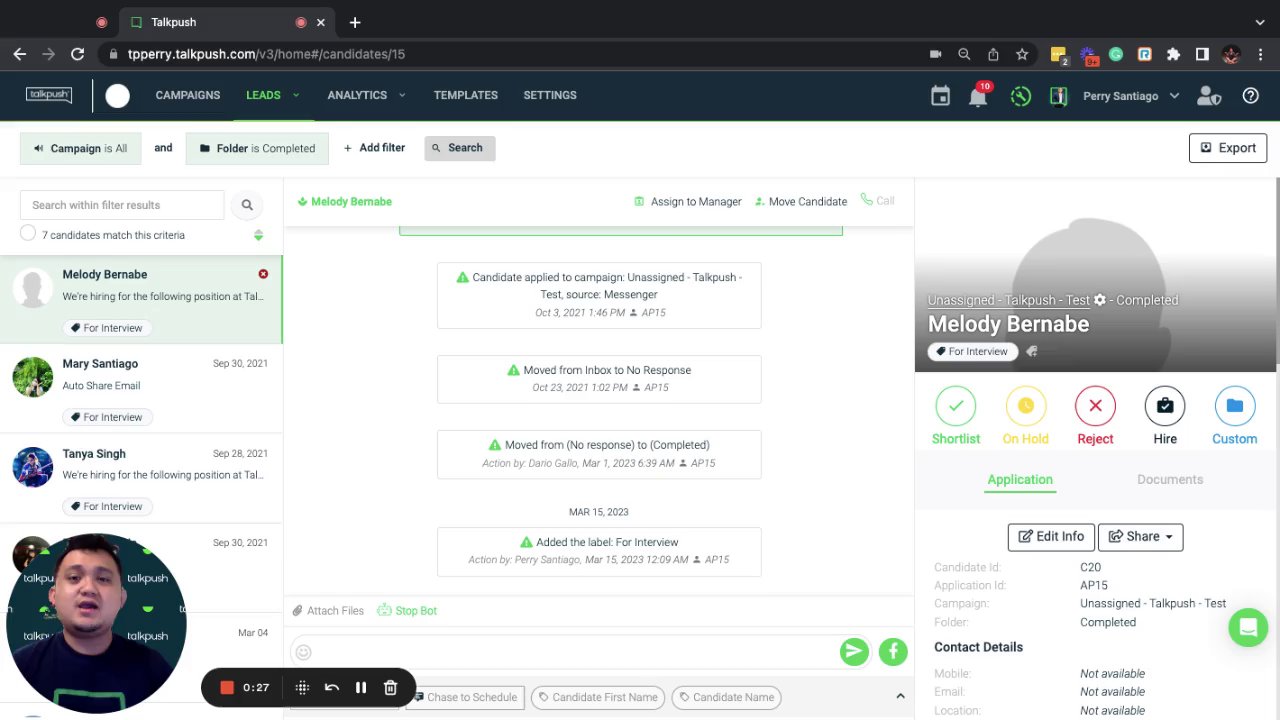Click the grey Search filter button
Viewport: 1280px width, 720px height.
click(459, 148)
